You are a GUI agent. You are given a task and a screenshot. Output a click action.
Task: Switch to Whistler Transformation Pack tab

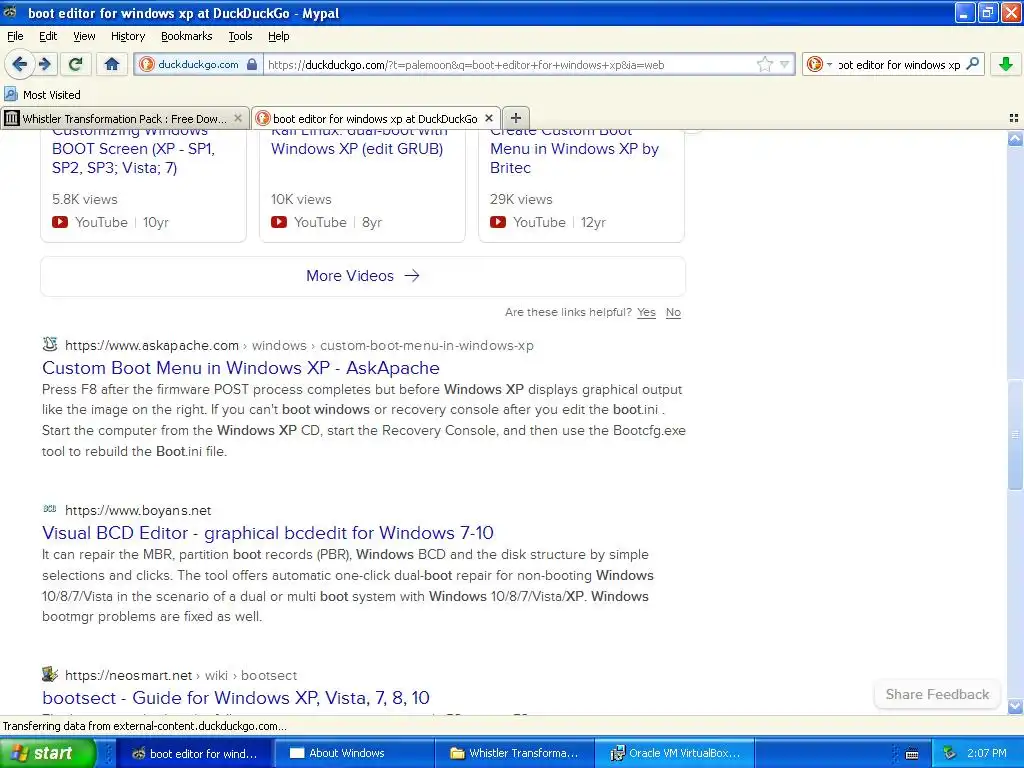[x=124, y=118]
